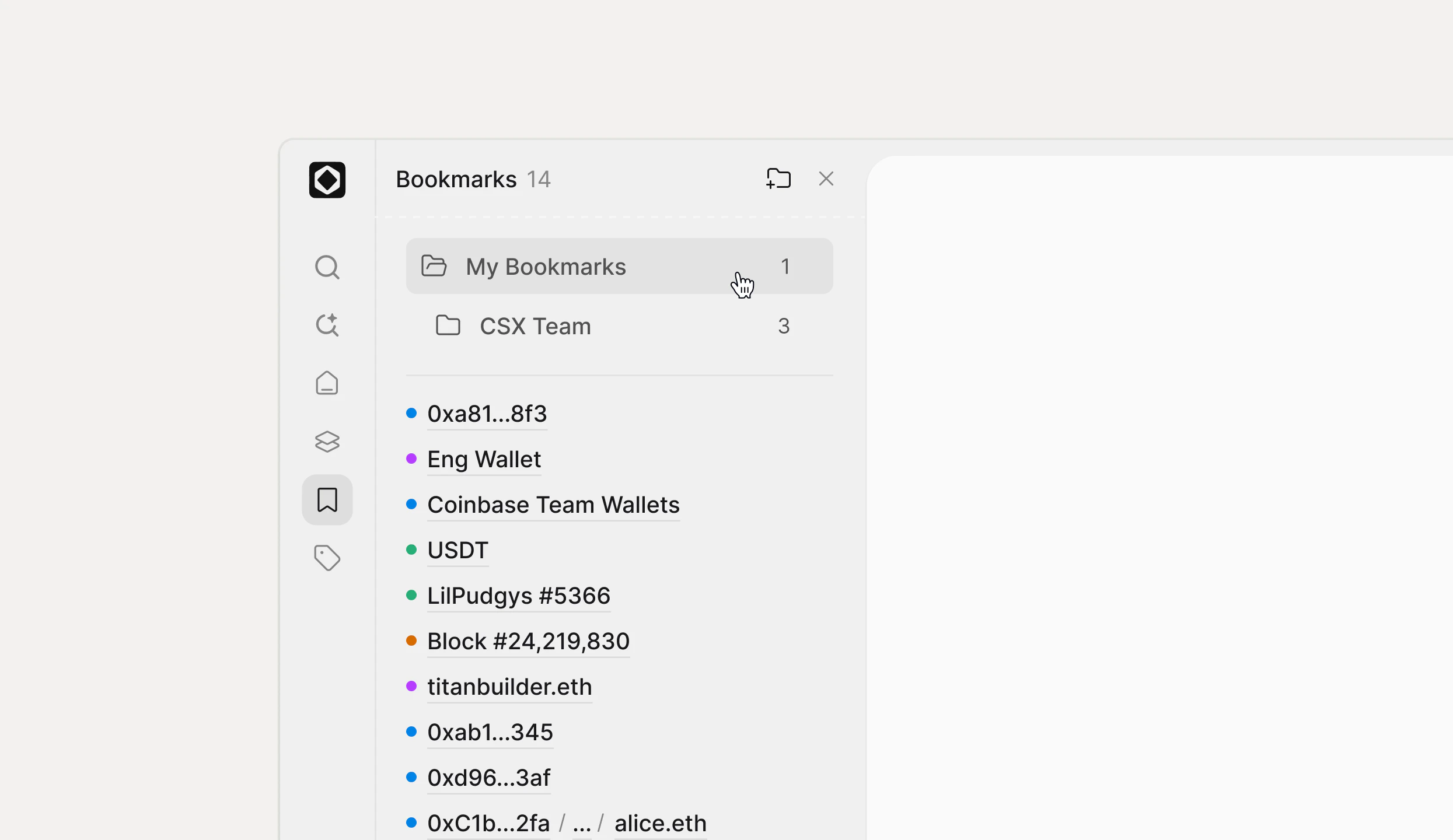This screenshot has height=840, width=1453.
Task: Open the USDT bookmark entry
Action: (457, 549)
